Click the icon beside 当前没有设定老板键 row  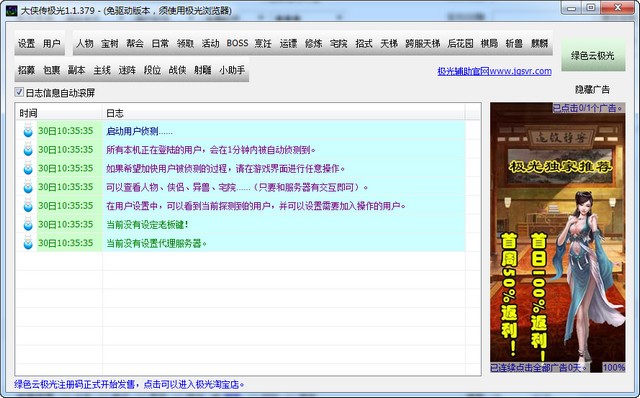point(28,224)
